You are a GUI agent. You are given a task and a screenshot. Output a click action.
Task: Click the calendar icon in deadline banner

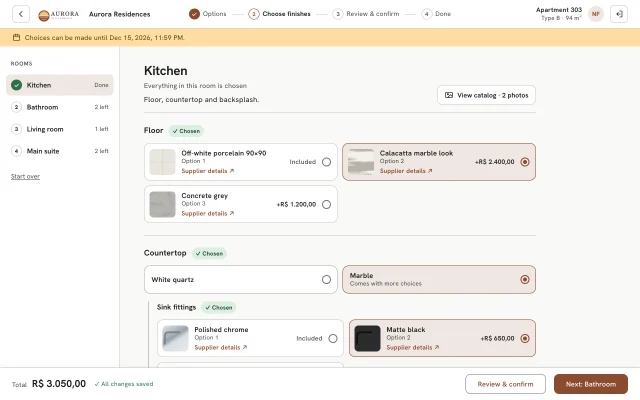(16, 38)
